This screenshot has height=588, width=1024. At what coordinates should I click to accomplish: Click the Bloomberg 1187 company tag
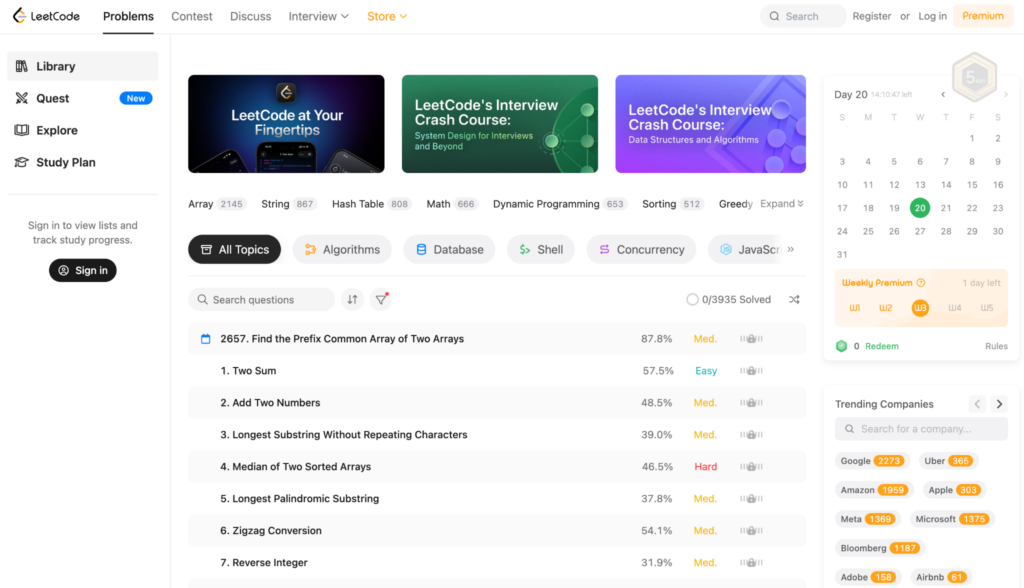pos(880,548)
